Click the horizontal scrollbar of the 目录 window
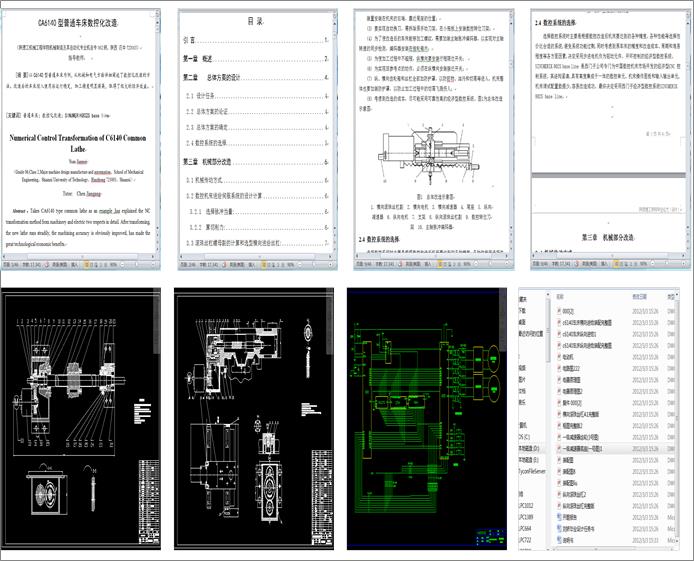The height and width of the screenshot is (561, 694). pos(256,256)
